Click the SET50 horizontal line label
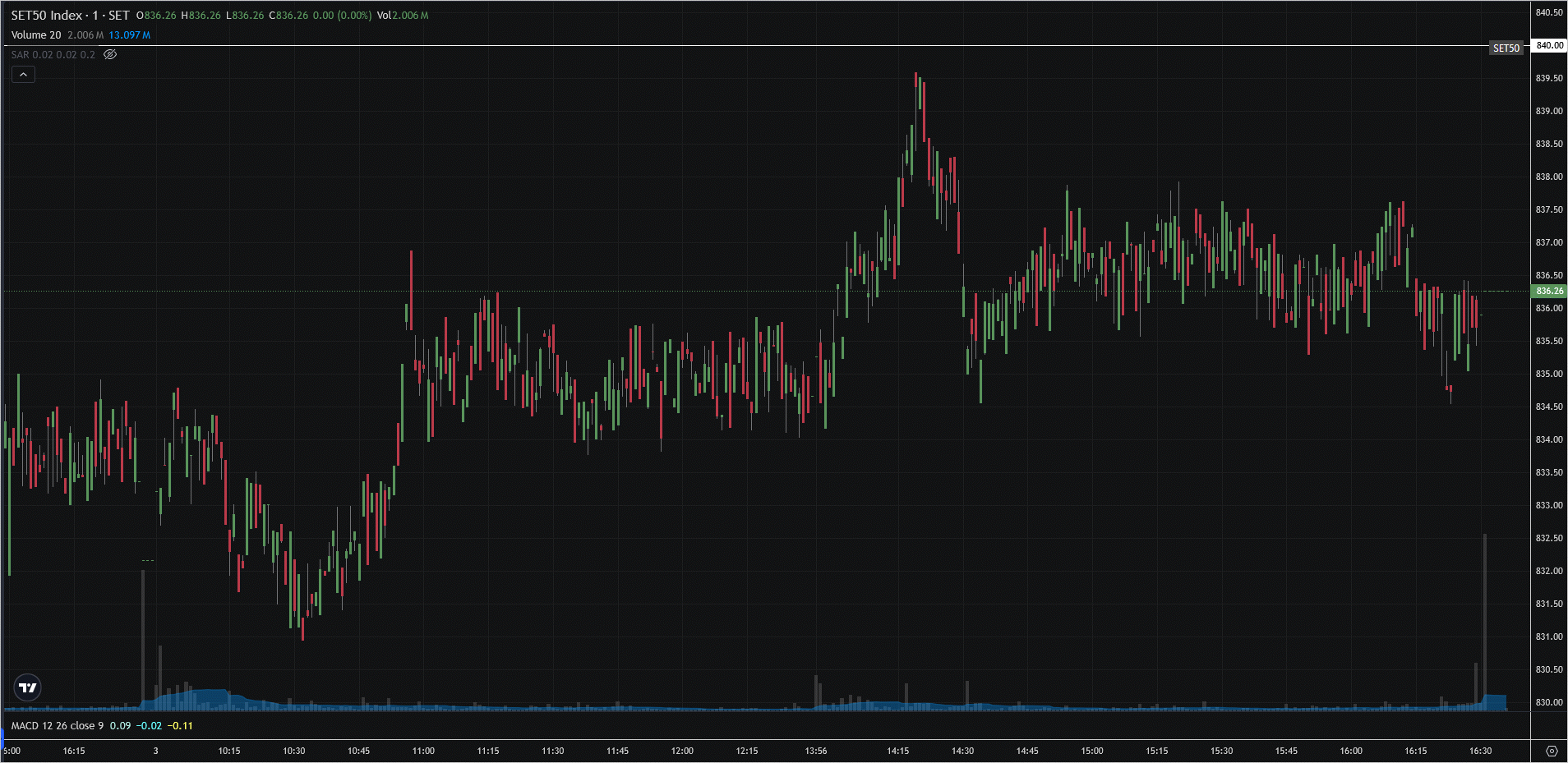The width and height of the screenshot is (1568, 763). click(1506, 48)
